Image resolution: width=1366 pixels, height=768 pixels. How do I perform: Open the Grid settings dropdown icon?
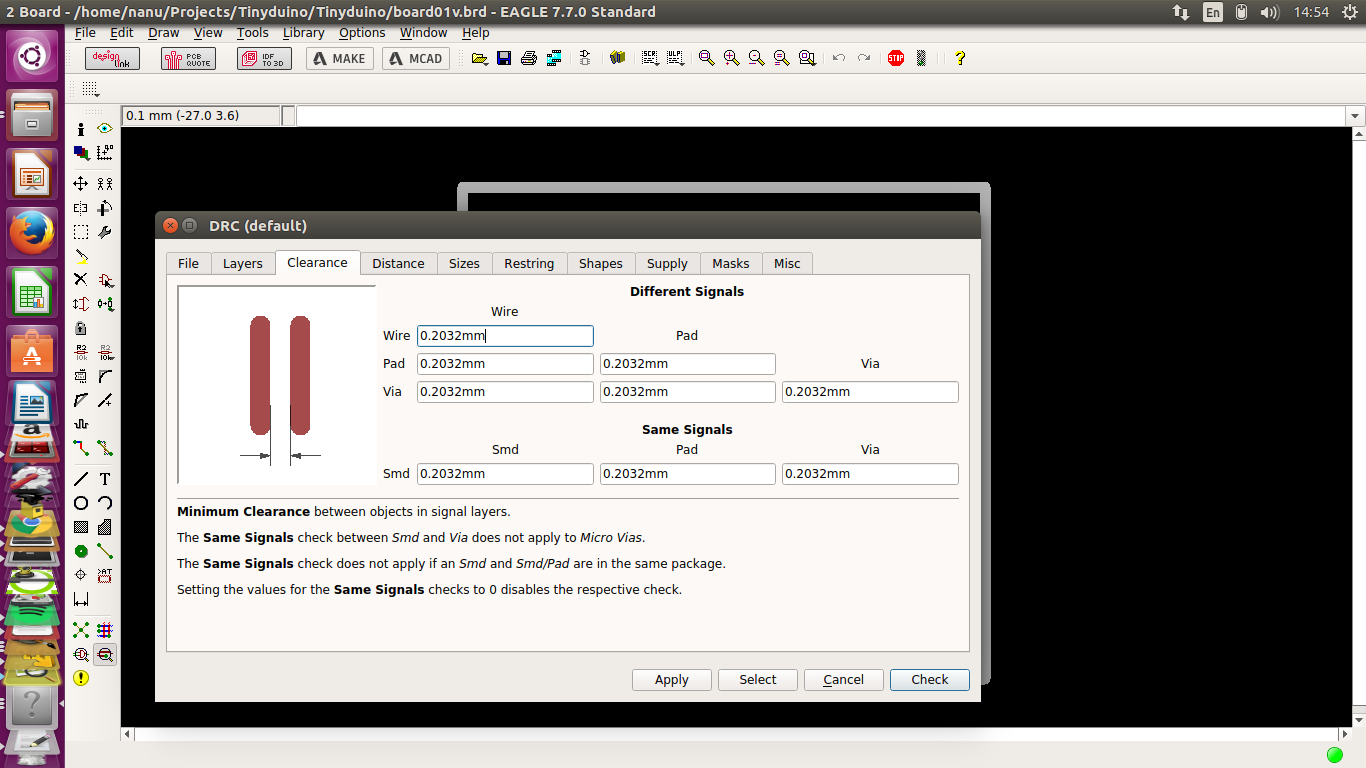[x=90, y=89]
